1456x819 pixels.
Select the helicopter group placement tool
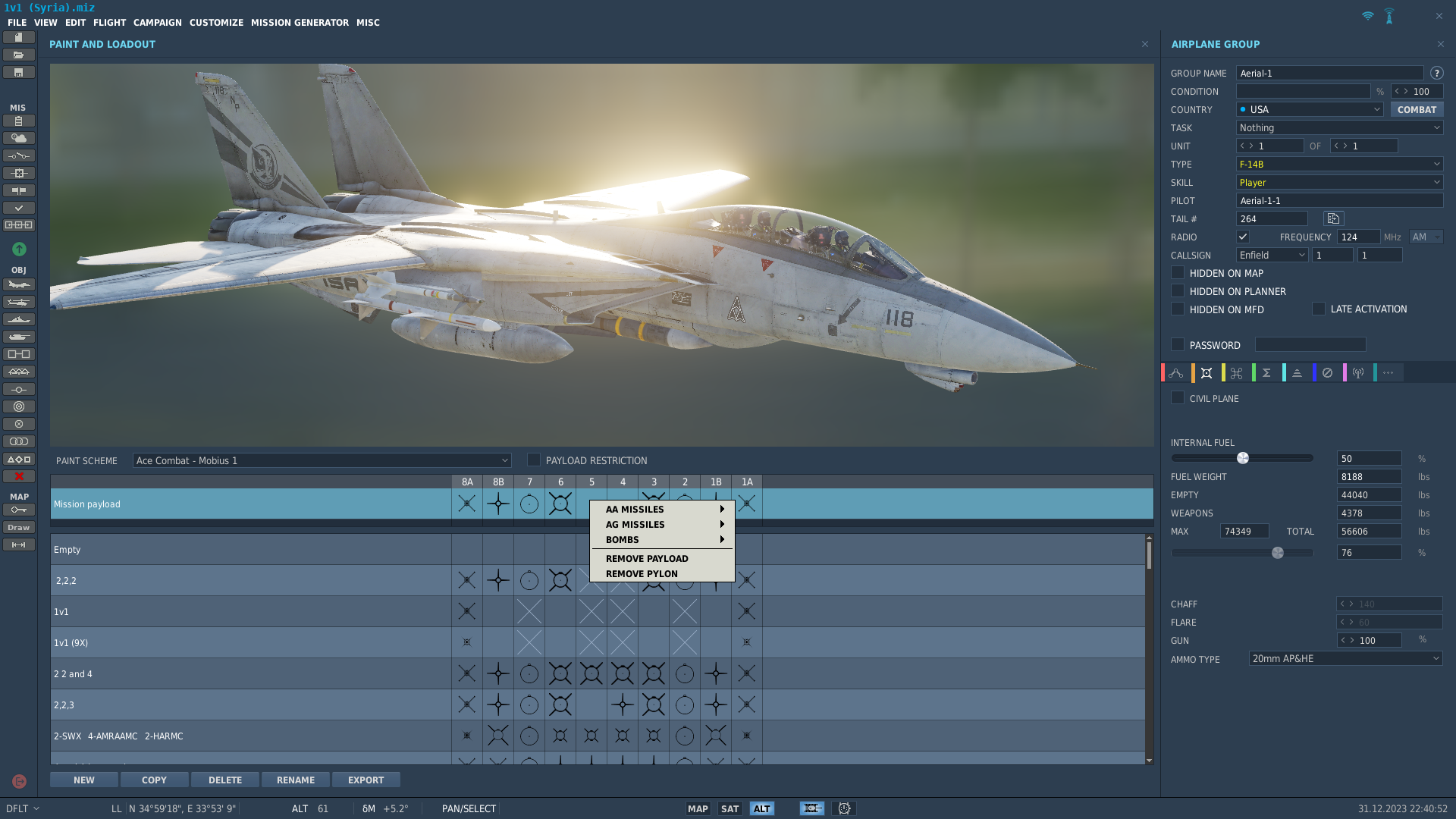tap(19, 302)
